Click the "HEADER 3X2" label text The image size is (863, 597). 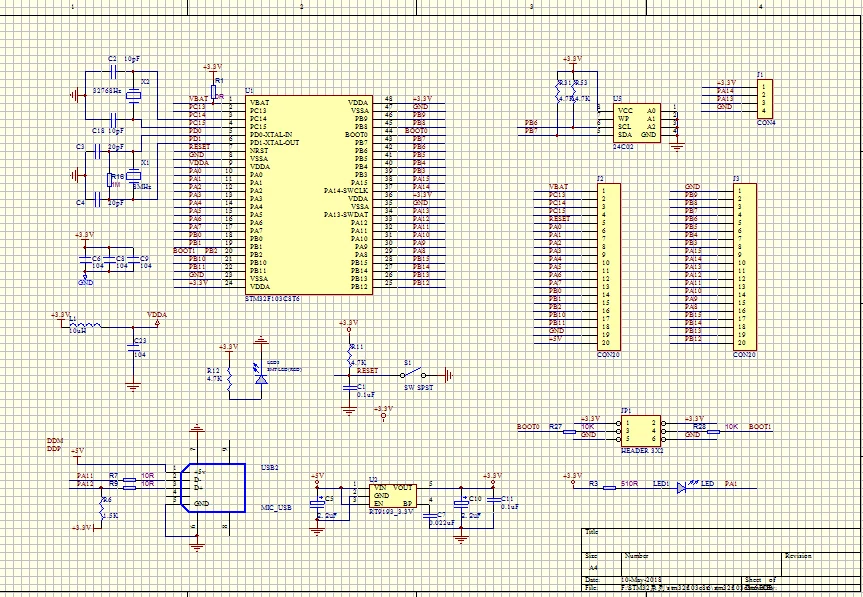[641, 450]
